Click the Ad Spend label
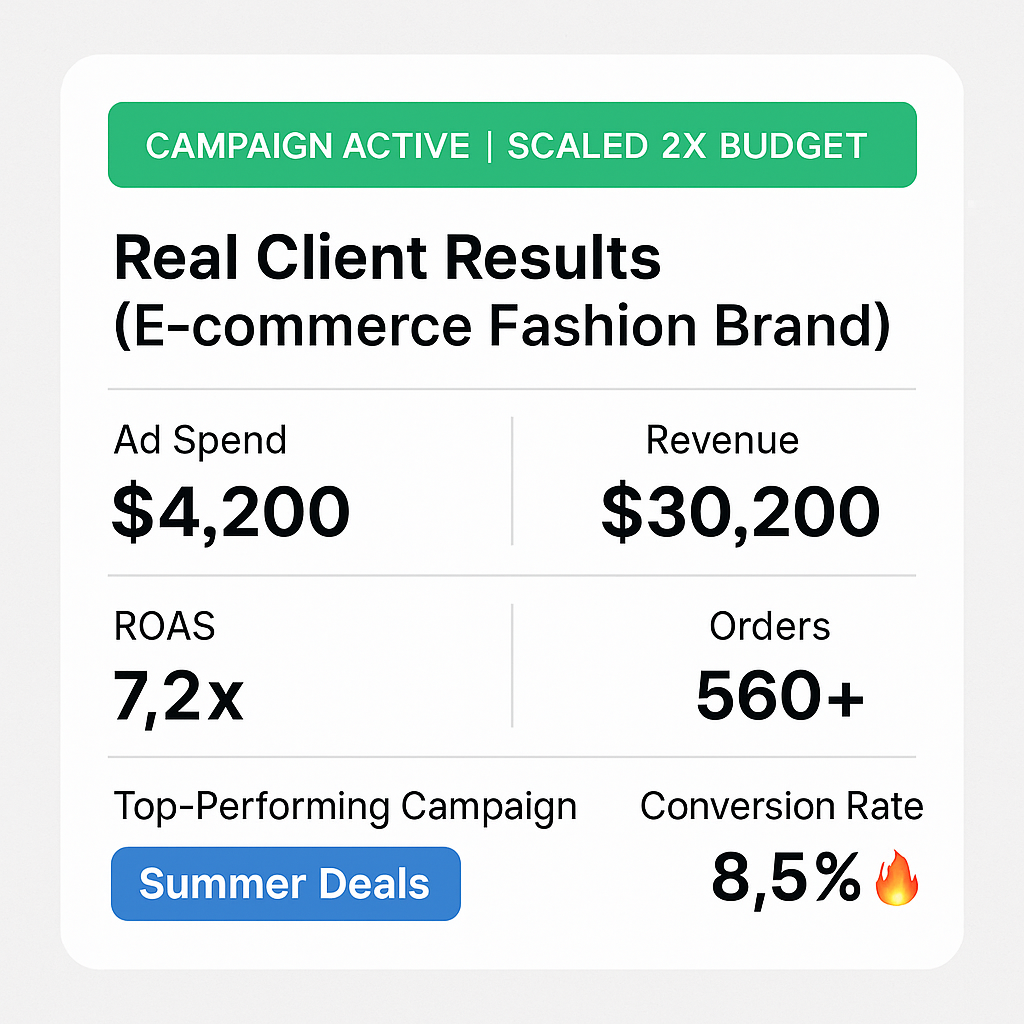This screenshot has height=1024, width=1024. [x=200, y=440]
